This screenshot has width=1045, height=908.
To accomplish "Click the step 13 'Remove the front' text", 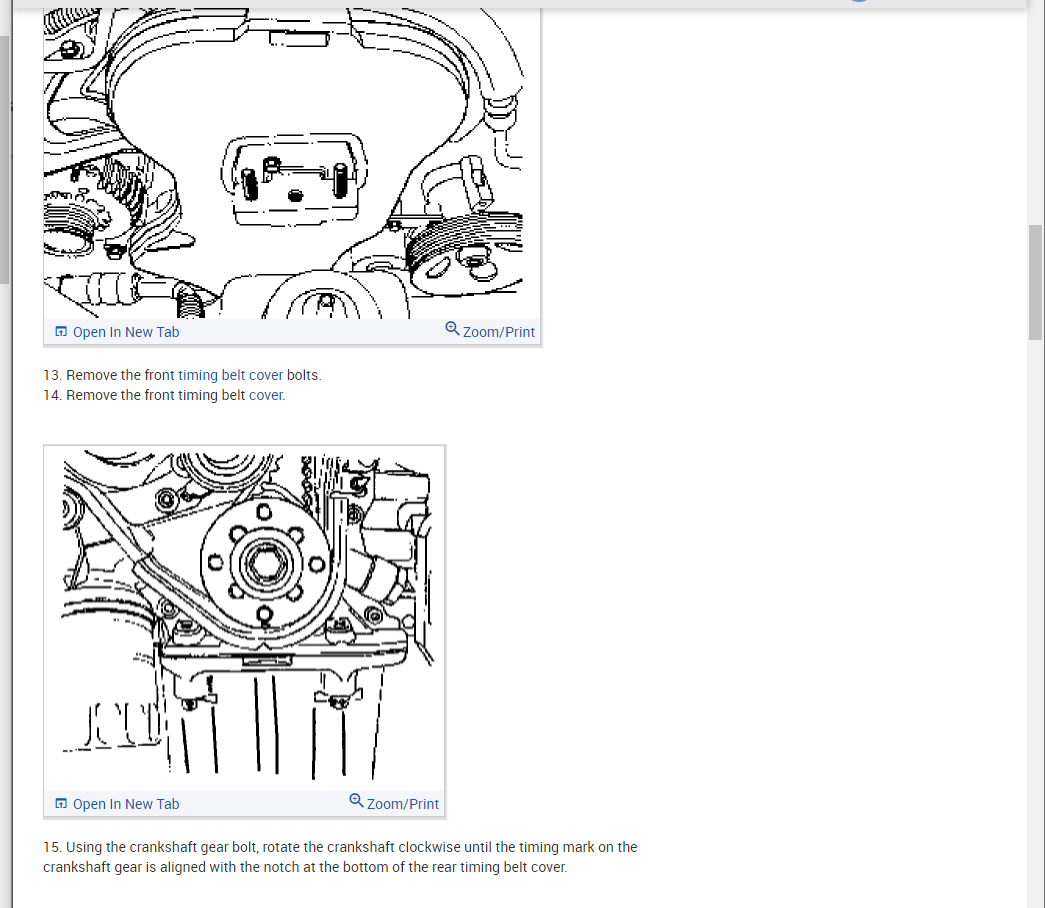I will coord(120,375).
